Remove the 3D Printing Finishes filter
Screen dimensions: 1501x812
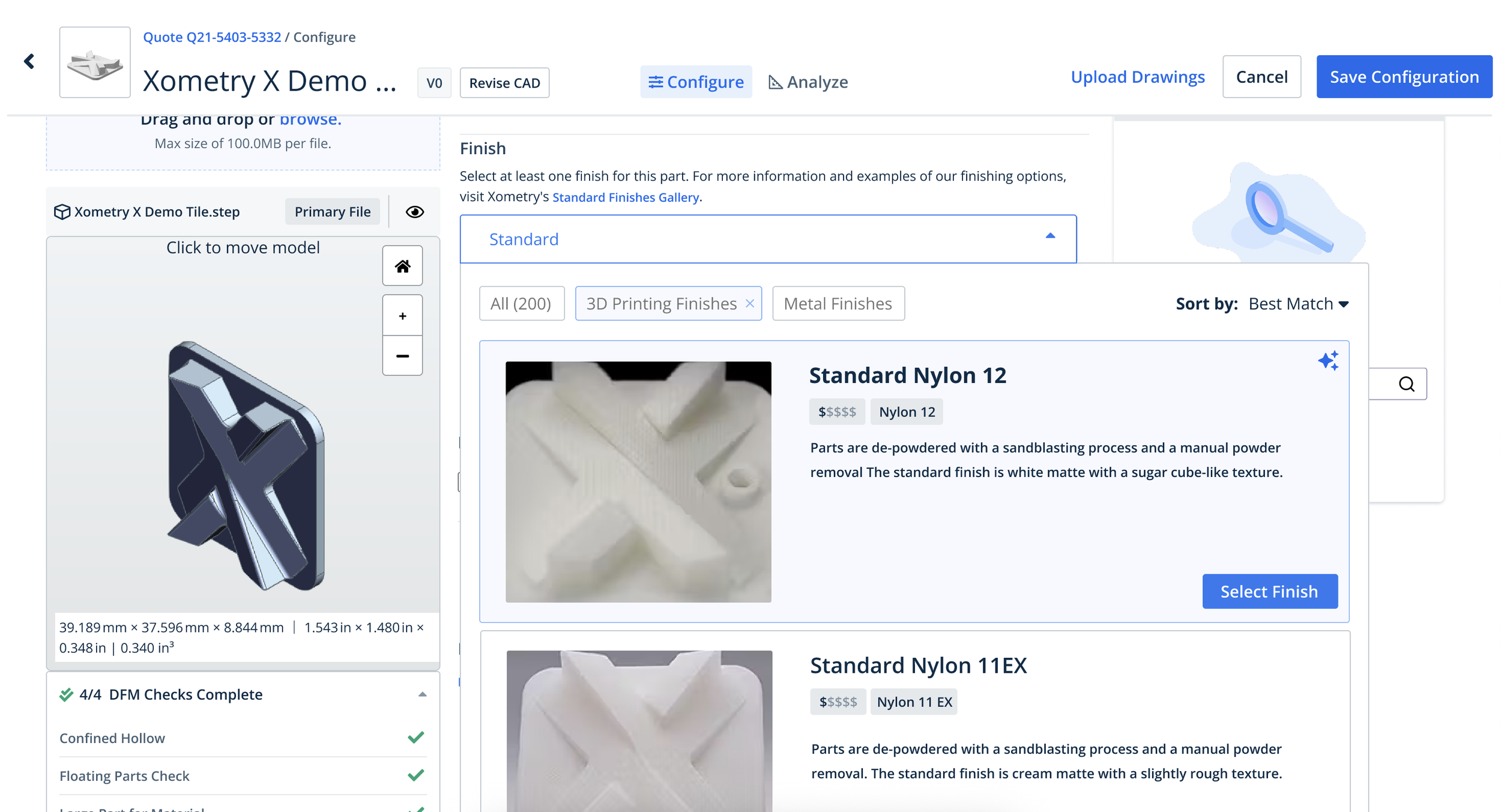[x=750, y=304]
